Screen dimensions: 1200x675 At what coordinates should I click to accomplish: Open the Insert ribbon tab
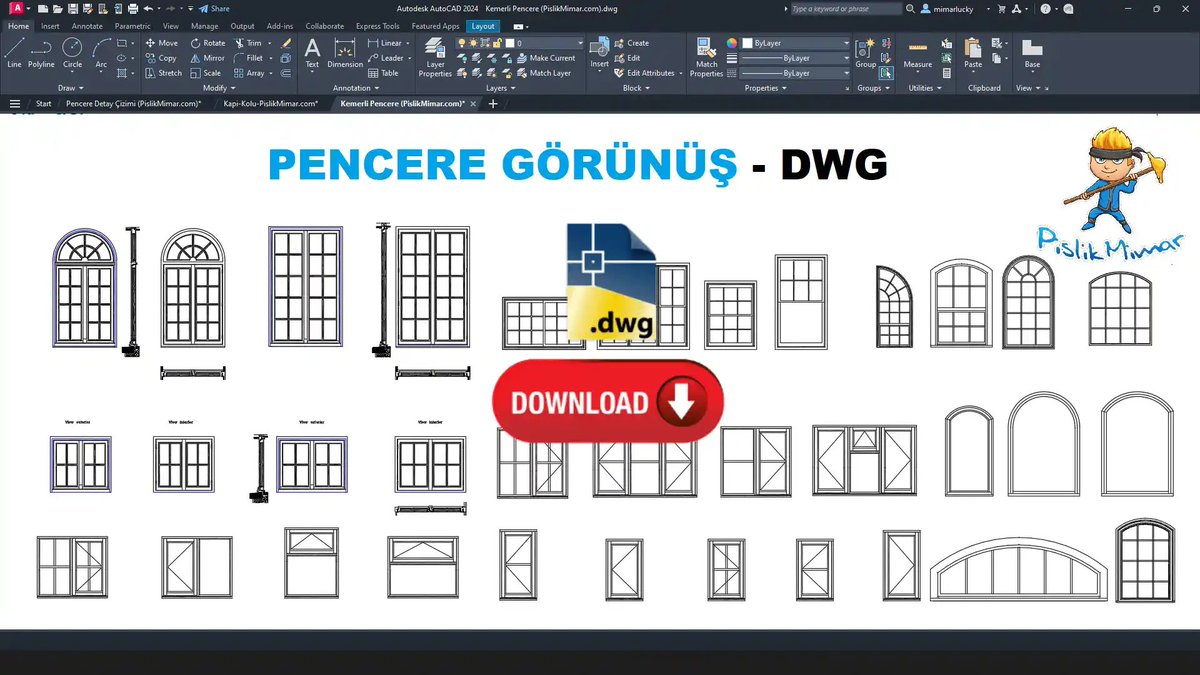coord(50,26)
